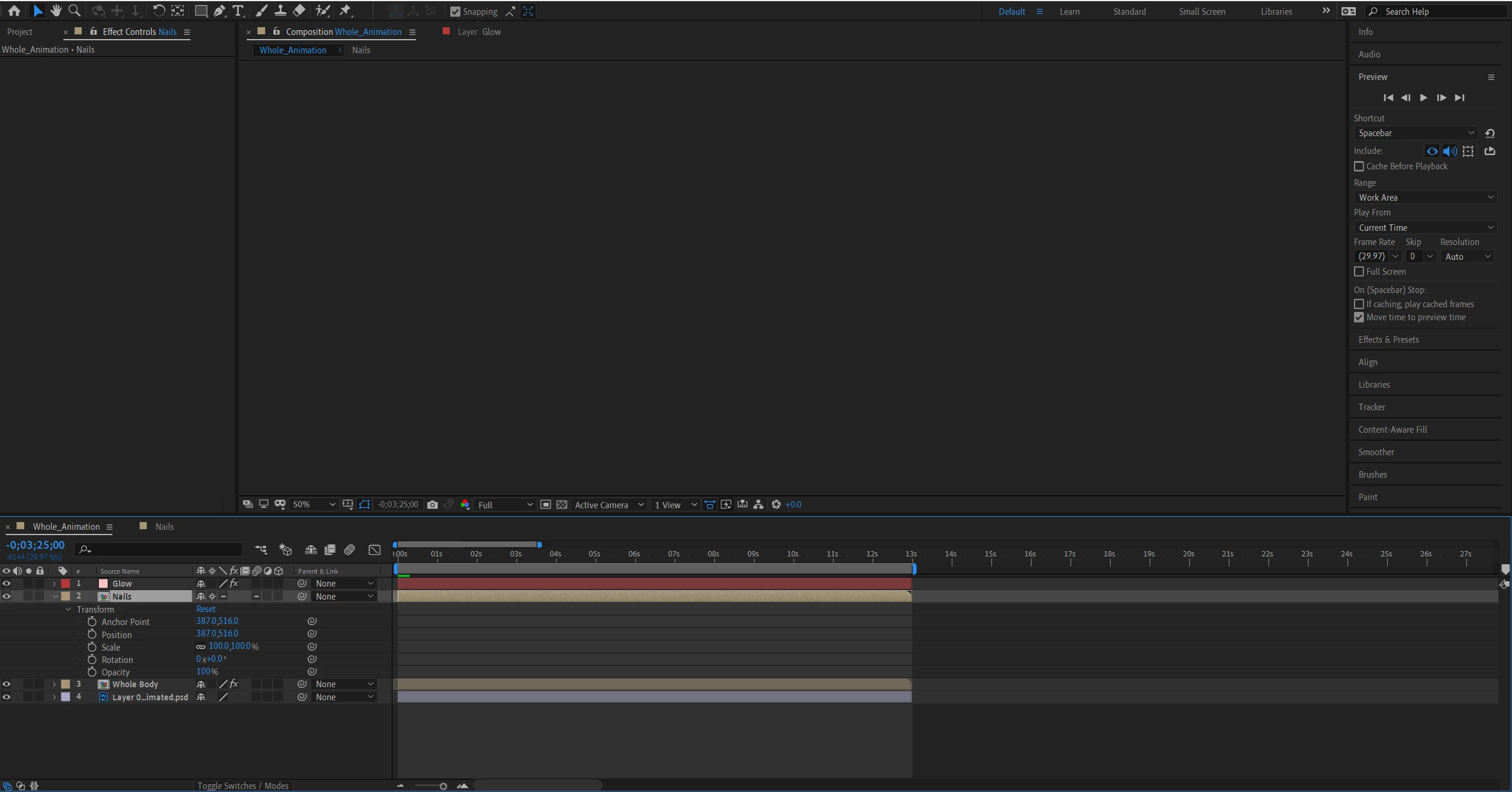Select the Pen tool
Viewport: 1512px width, 792px height.
point(220,11)
